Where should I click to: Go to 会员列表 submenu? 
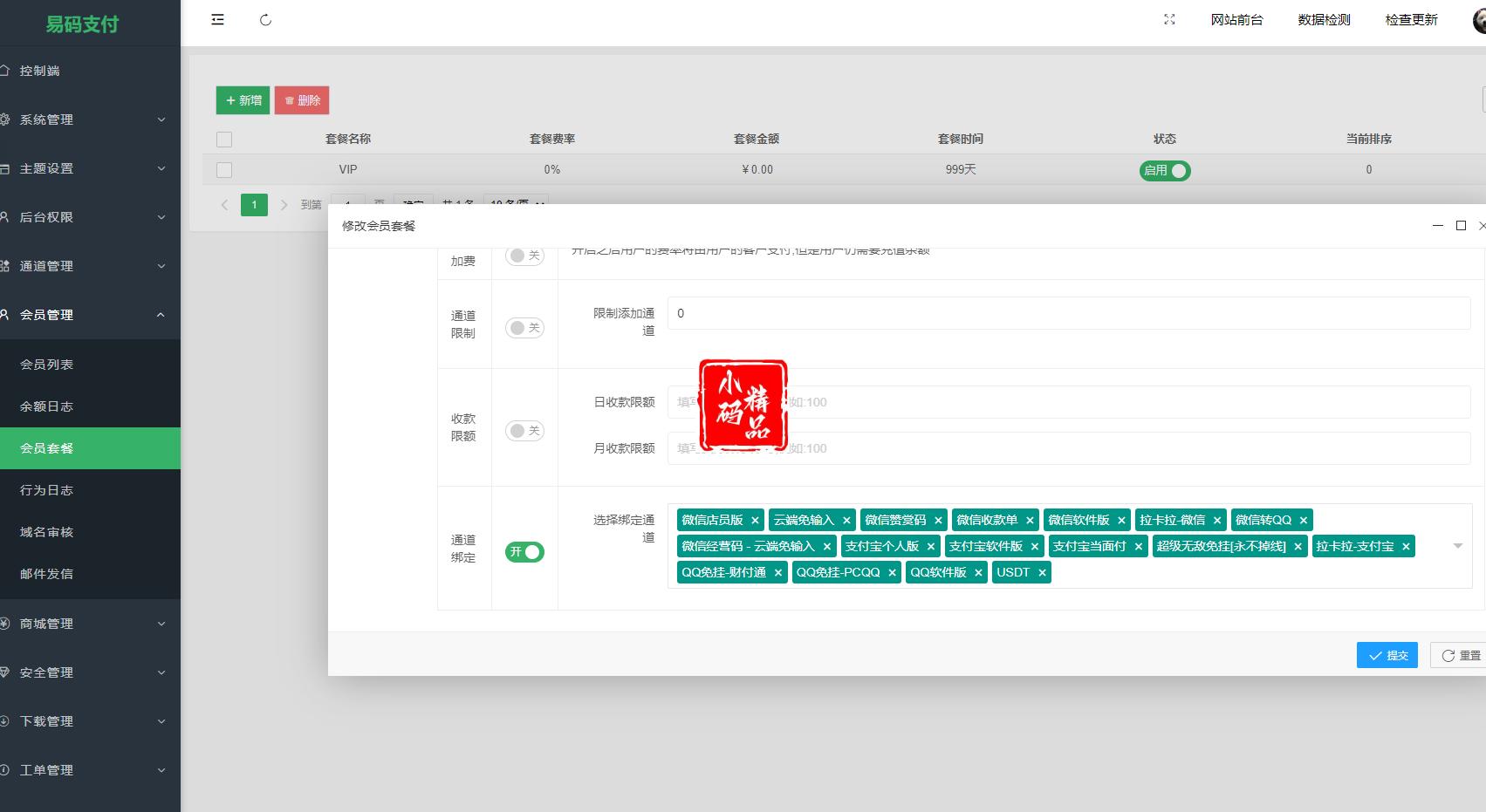(x=90, y=365)
